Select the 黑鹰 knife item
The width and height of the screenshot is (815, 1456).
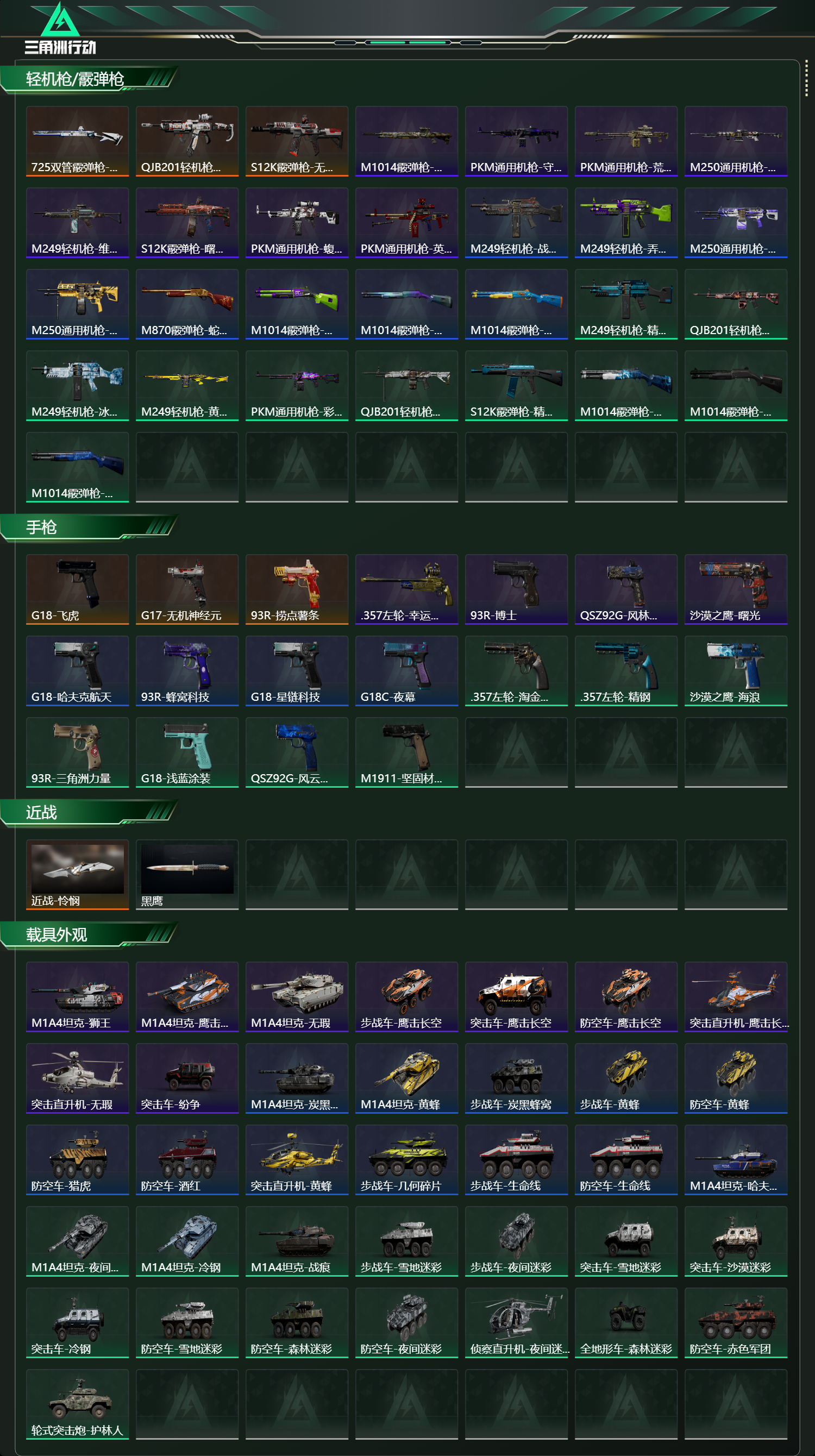tap(187, 874)
